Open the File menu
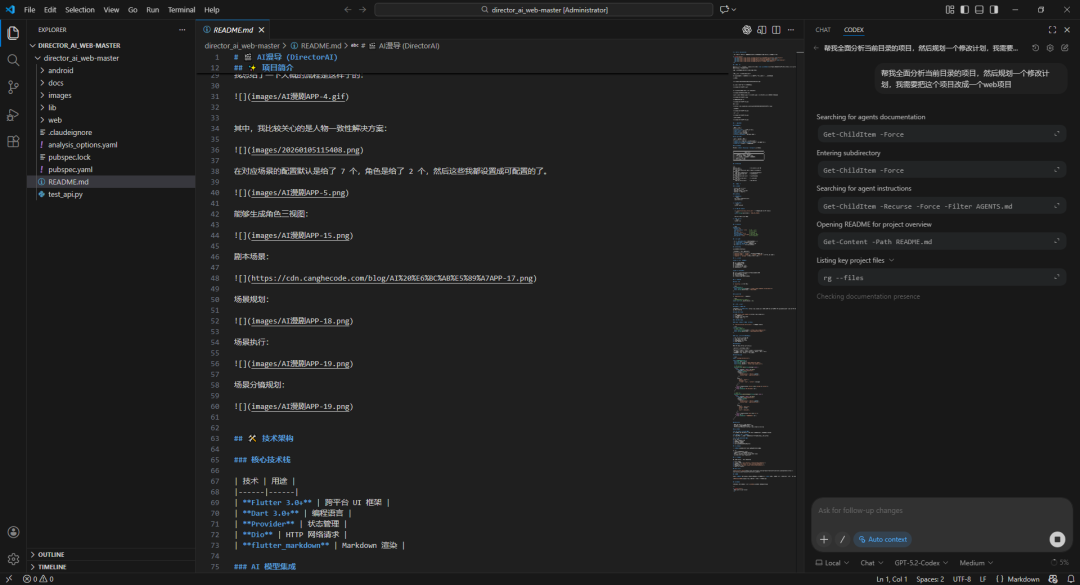The height and width of the screenshot is (585, 1080). point(30,10)
